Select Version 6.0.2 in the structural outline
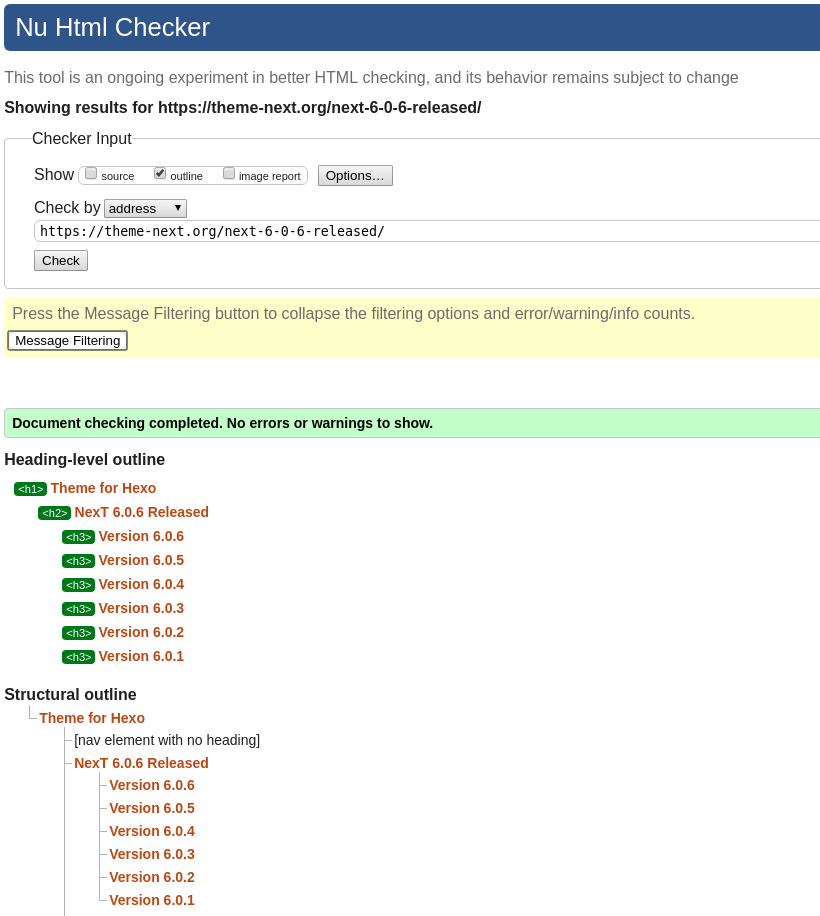 coord(152,877)
